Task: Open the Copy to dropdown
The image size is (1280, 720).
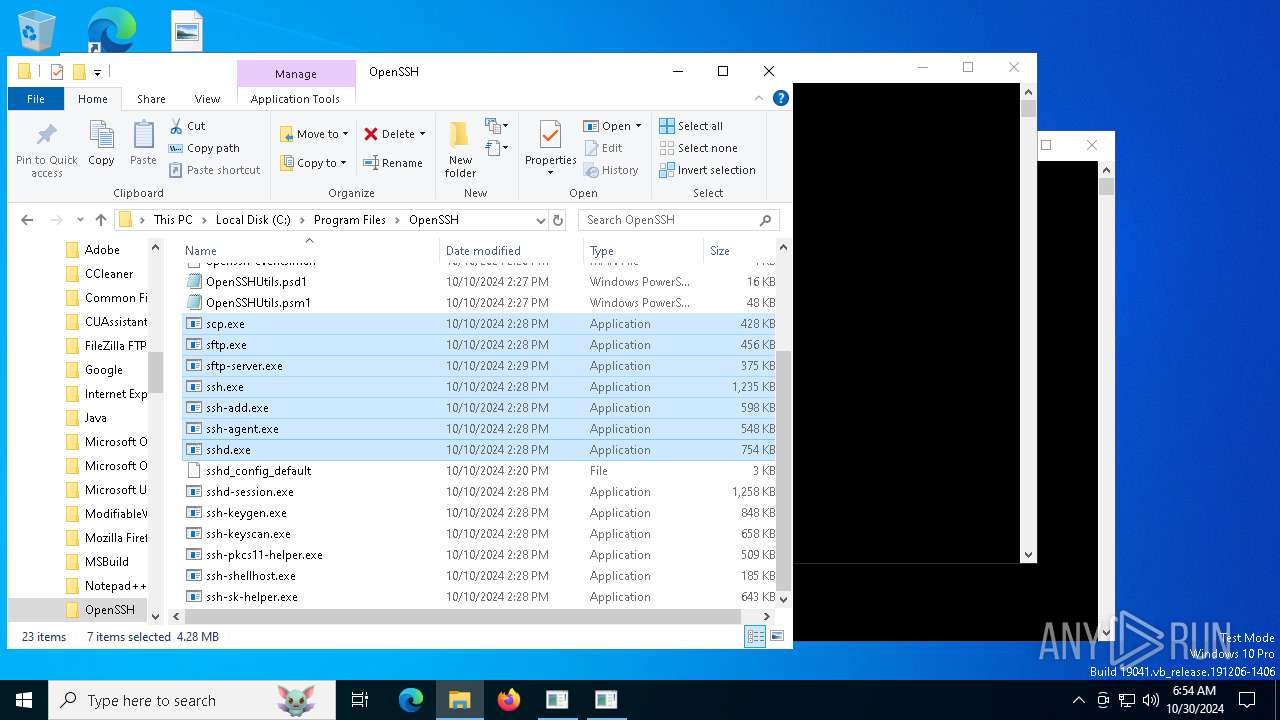Action: (313, 163)
